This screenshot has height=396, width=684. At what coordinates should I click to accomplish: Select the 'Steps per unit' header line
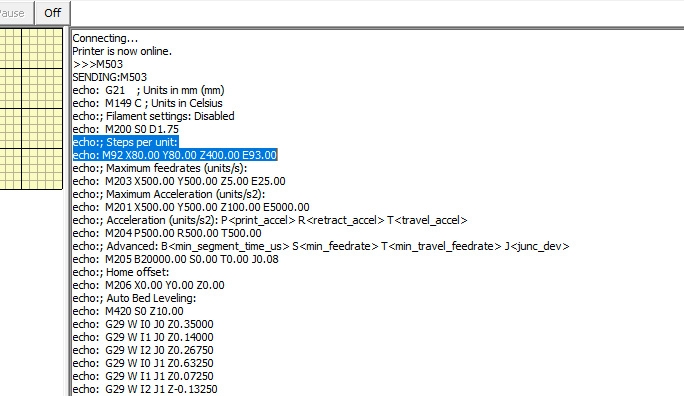point(125,142)
